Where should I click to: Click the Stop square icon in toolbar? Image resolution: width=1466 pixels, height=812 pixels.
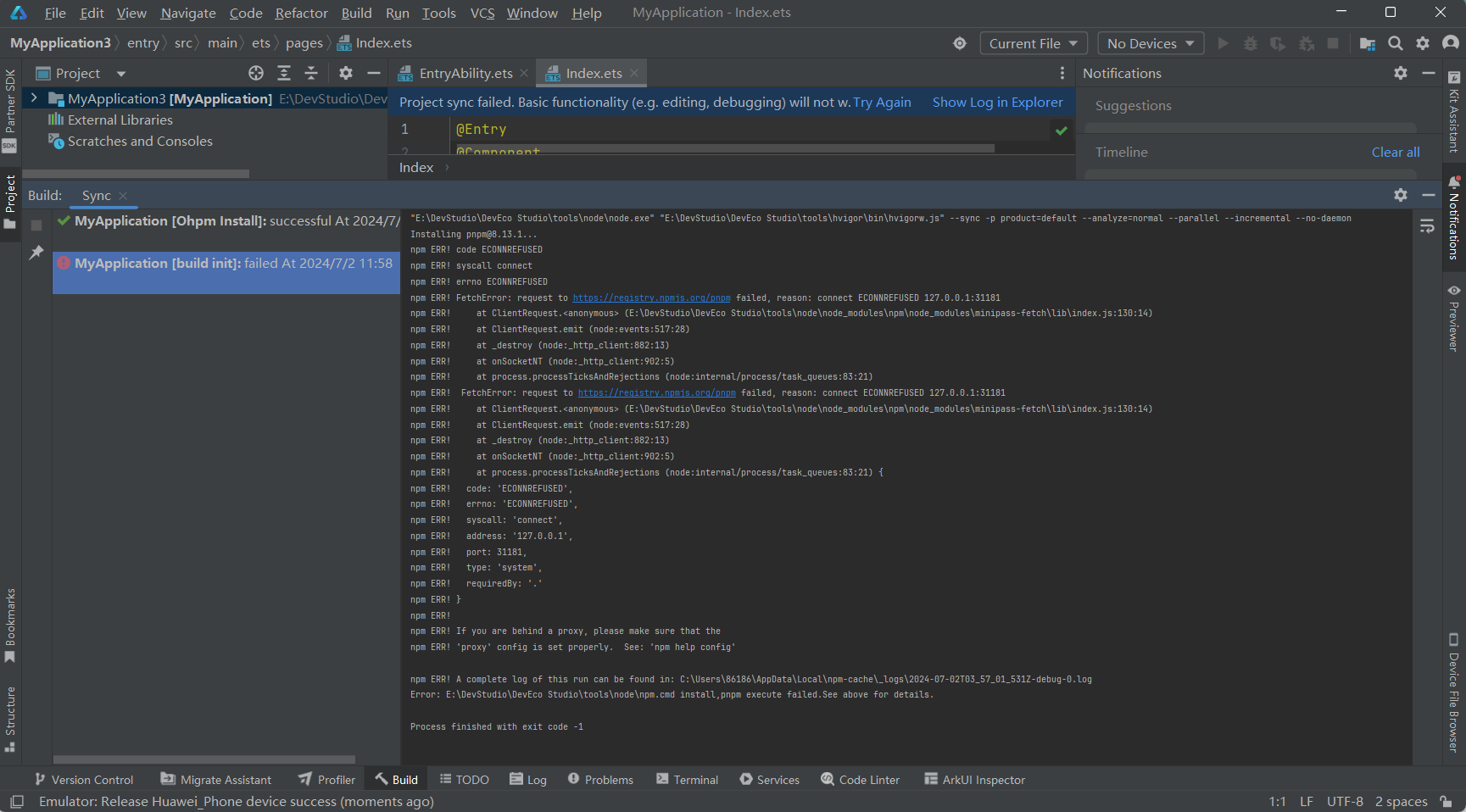(1333, 43)
